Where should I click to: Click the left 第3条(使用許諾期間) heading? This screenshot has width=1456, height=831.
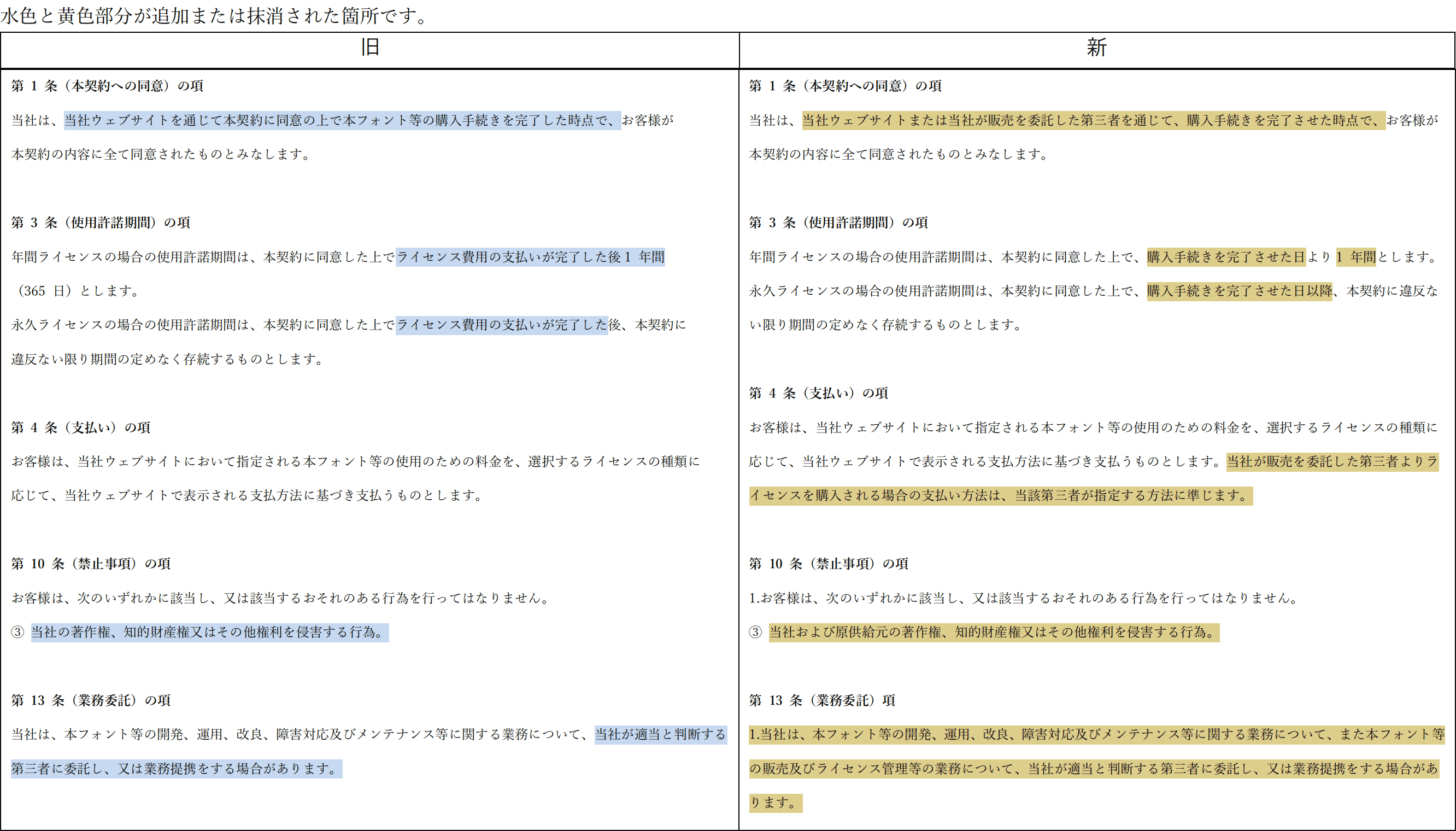click(101, 223)
